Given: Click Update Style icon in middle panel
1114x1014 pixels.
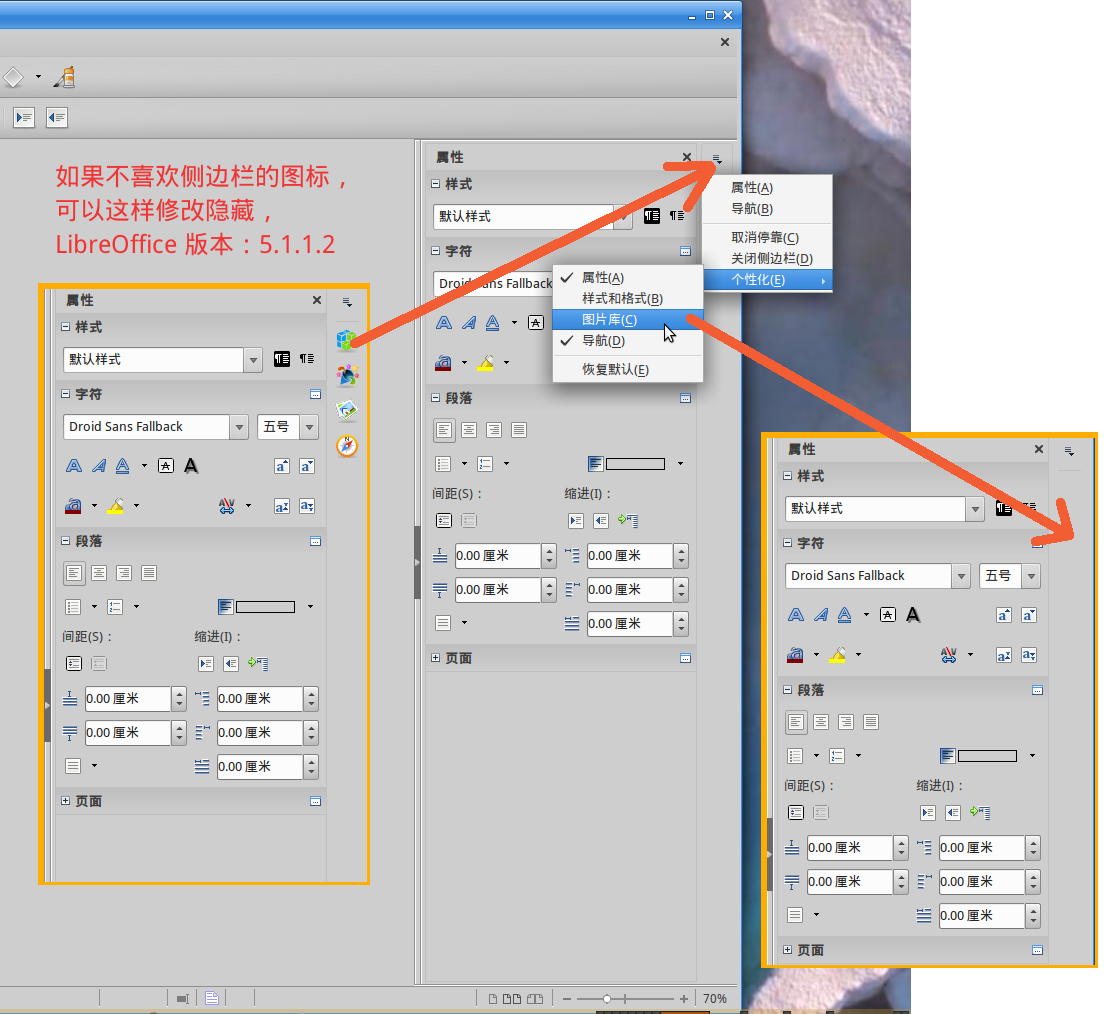Looking at the screenshot, I should click(676, 216).
